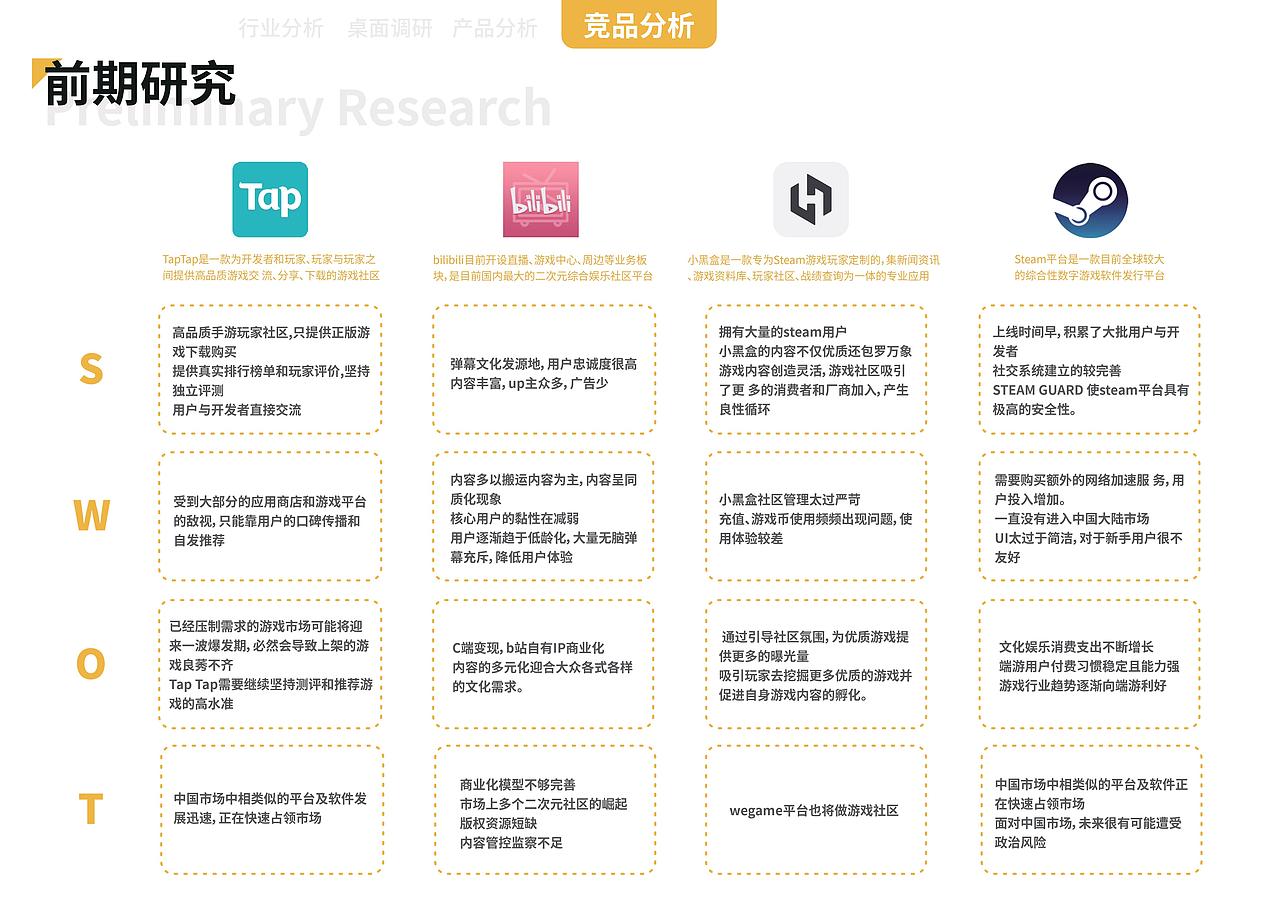
Task: Click the pink bilibili logo
Action: tap(540, 199)
